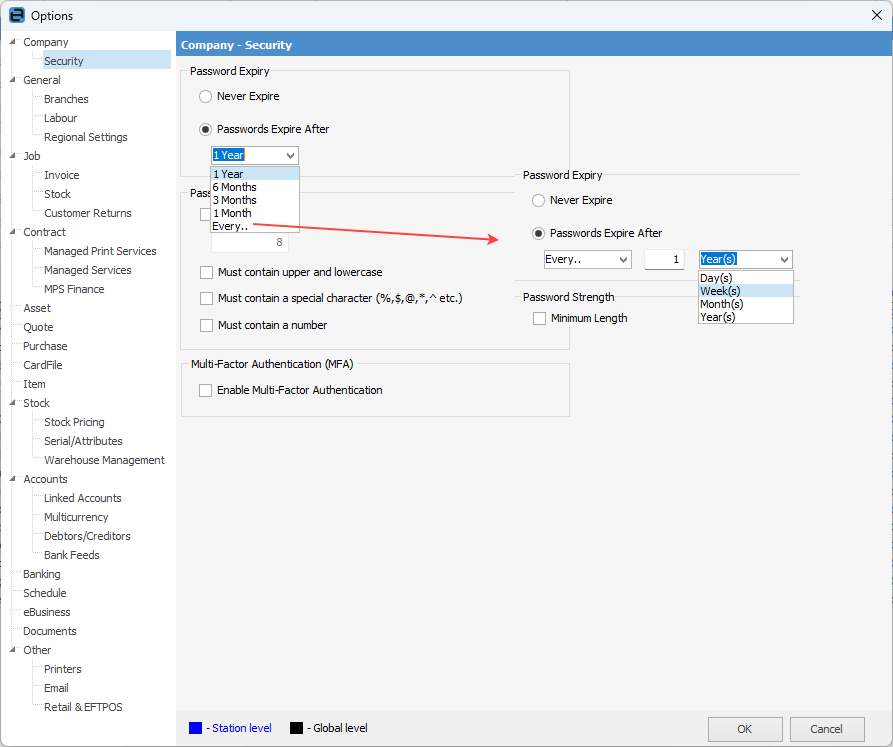Choose 6 Months from expiry list
The height and width of the screenshot is (747, 893).
(x=234, y=187)
